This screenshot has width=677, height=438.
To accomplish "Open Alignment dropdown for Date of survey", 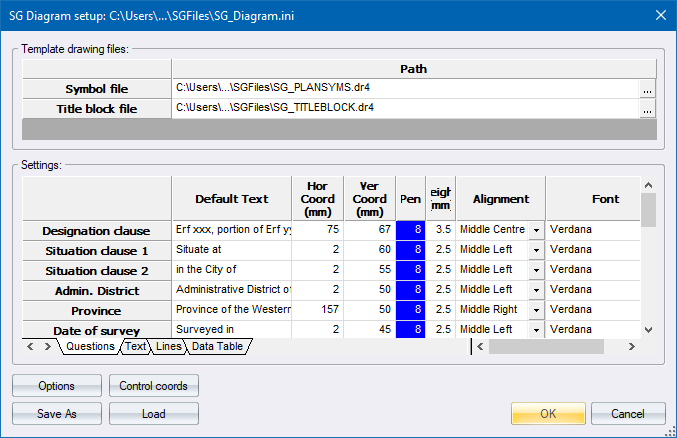I will click(x=536, y=329).
